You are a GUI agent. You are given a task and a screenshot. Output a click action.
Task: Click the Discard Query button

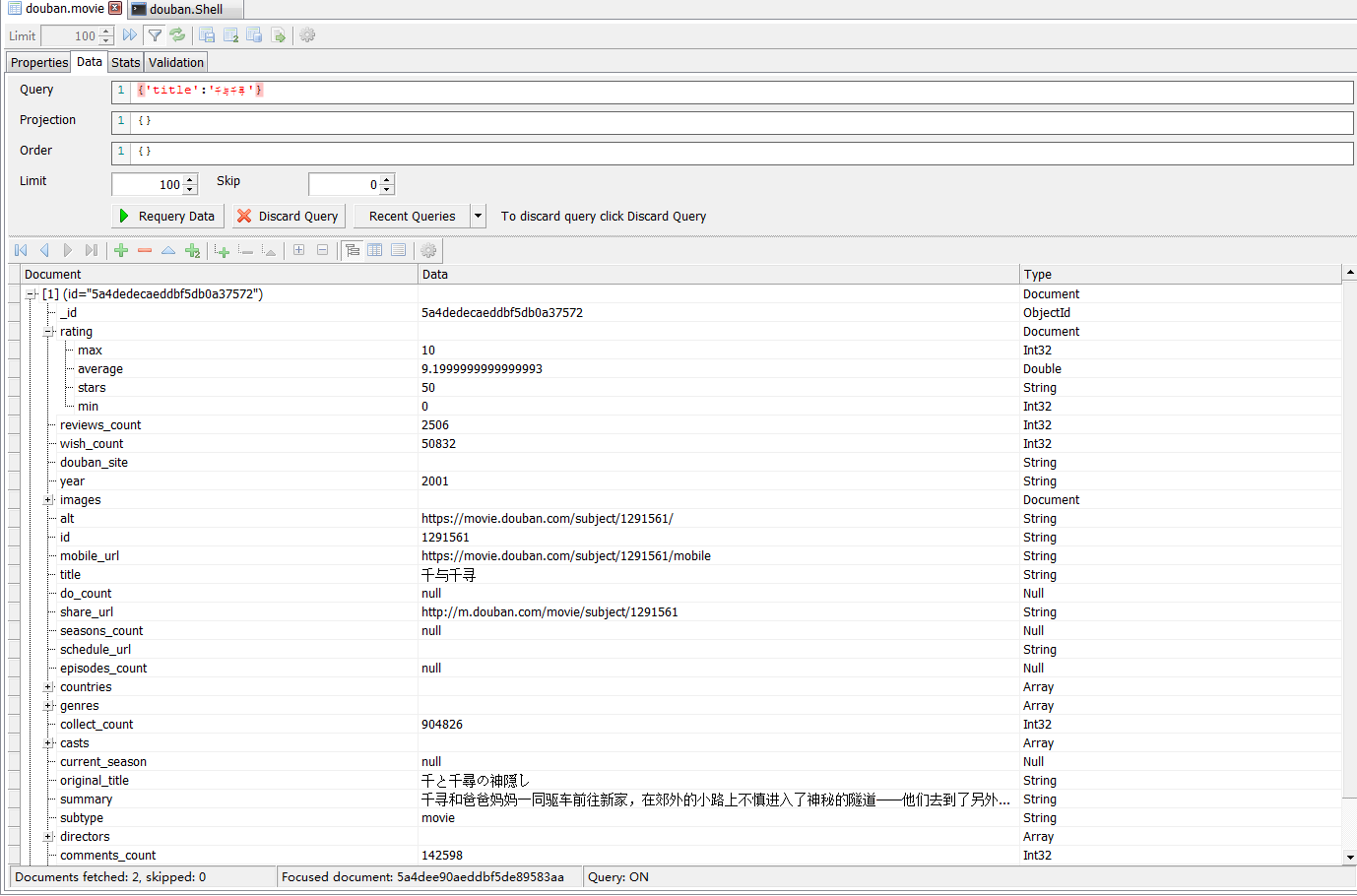pos(288,216)
